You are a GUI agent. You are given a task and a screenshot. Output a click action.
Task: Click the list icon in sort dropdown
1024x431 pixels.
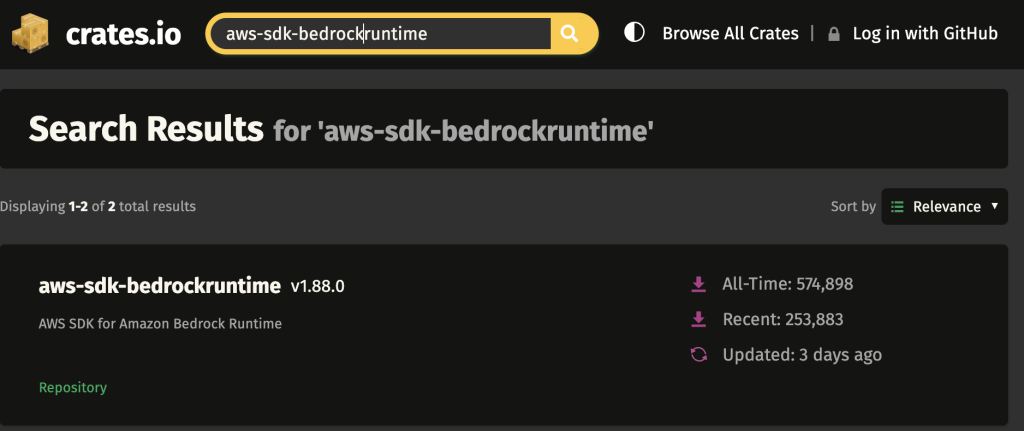pos(898,206)
